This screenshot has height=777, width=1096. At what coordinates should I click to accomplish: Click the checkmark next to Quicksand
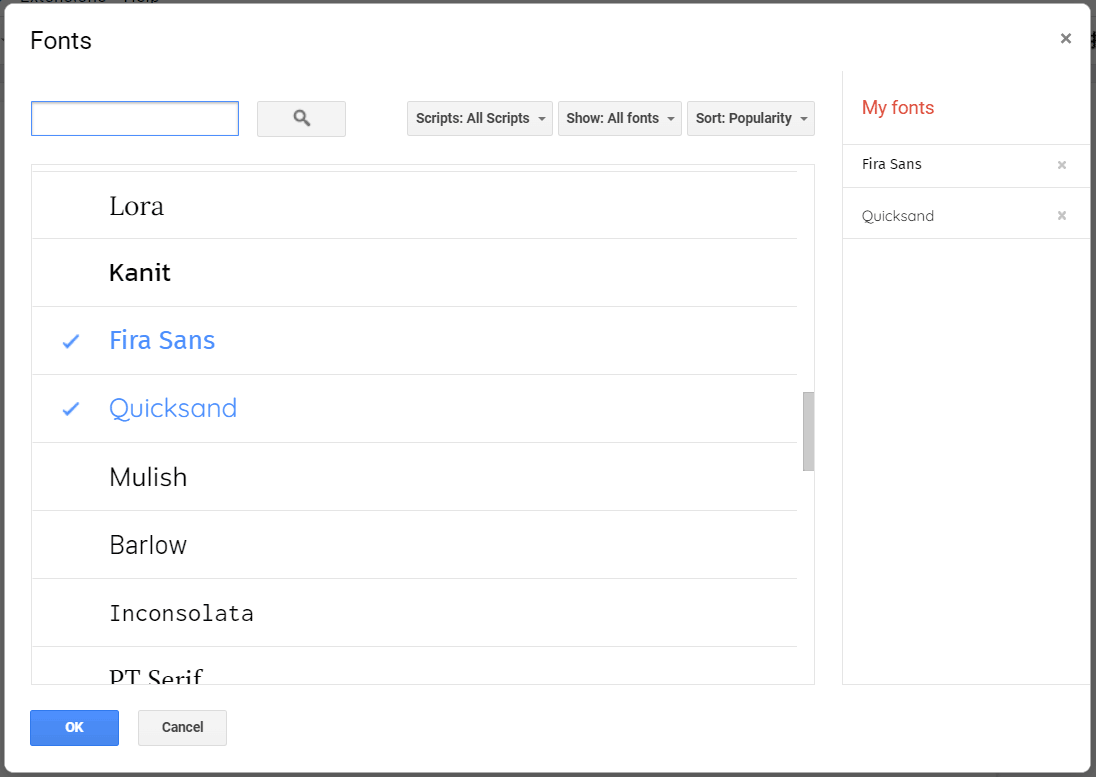click(x=70, y=408)
